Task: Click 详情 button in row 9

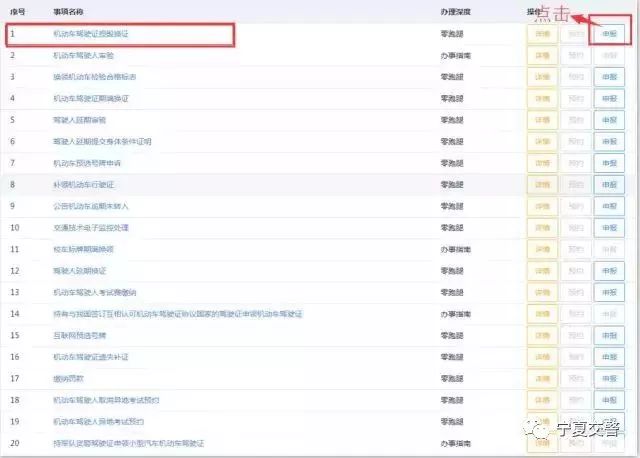Action: [x=542, y=206]
